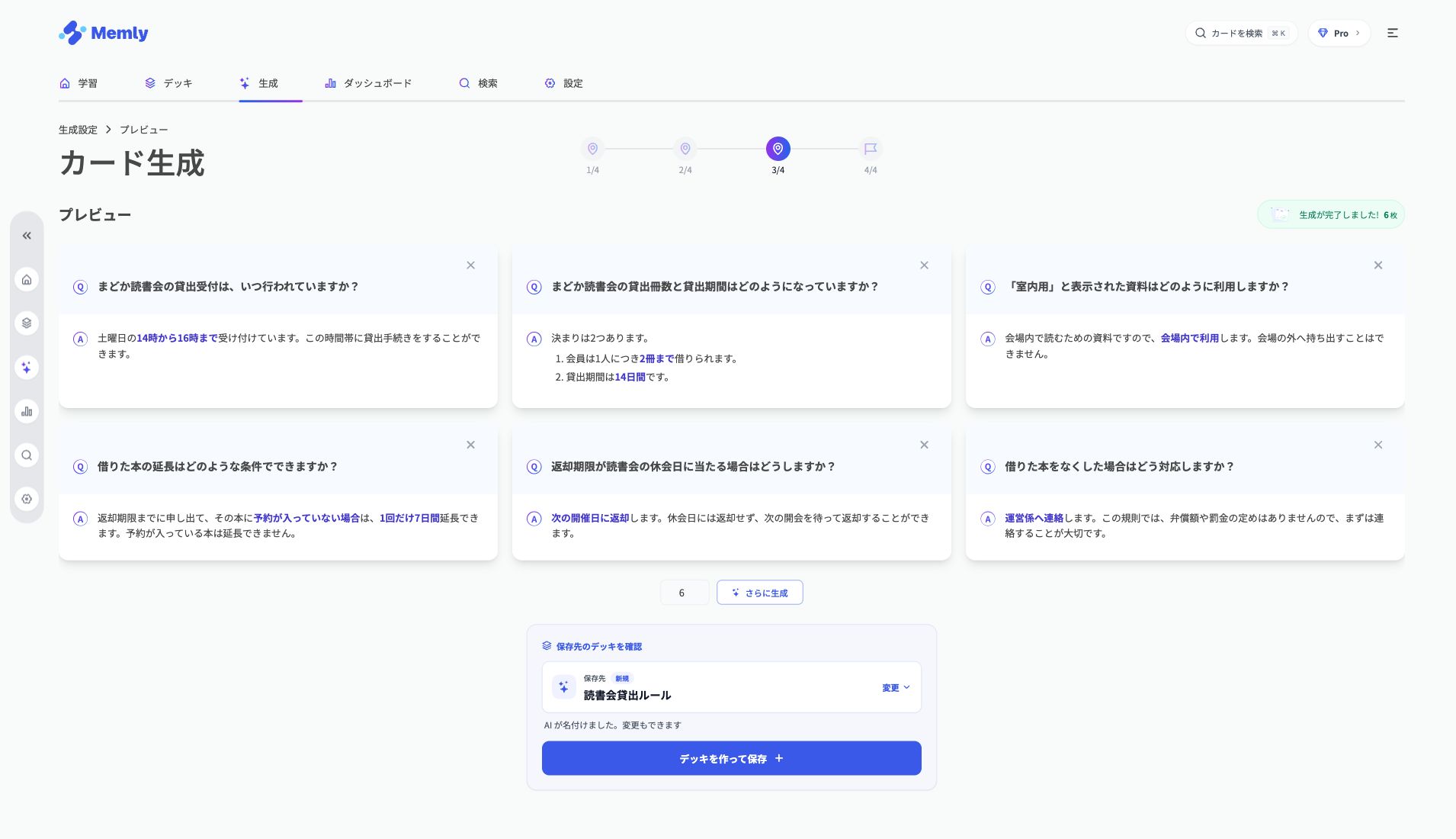
Task: Click the sparkle deck icon beside 保存先
Action: (x=563, y=687)
